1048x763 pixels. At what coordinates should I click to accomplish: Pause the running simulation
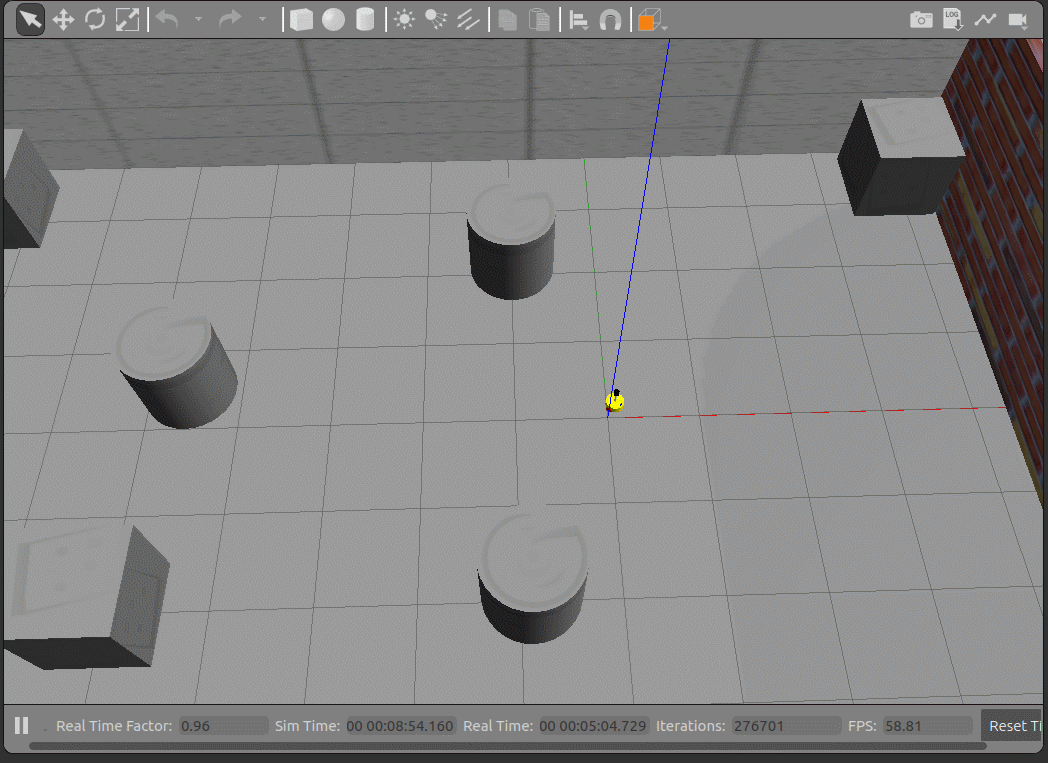21,726
